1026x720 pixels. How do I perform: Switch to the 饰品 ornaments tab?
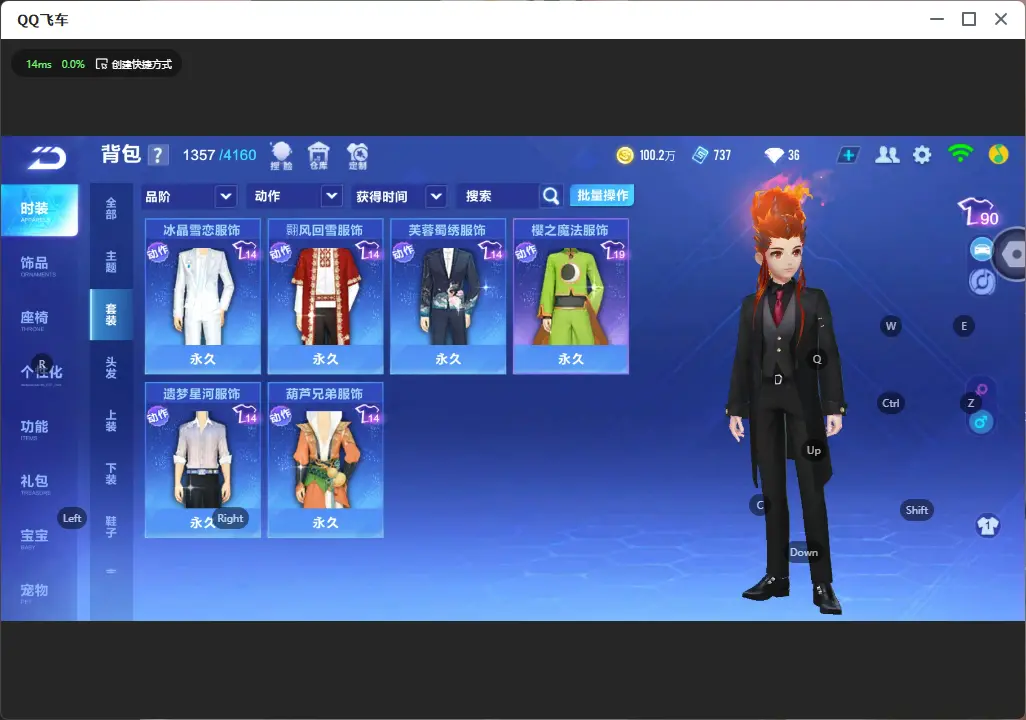pos(35,264)
